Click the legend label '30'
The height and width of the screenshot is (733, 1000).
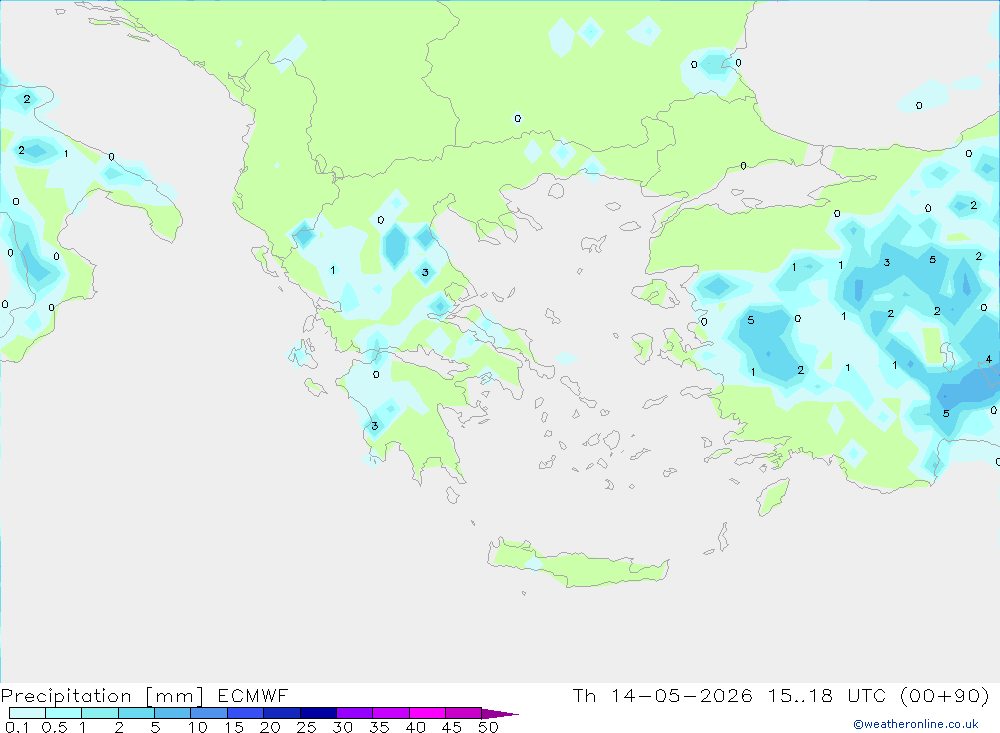(x=342, y=727)
